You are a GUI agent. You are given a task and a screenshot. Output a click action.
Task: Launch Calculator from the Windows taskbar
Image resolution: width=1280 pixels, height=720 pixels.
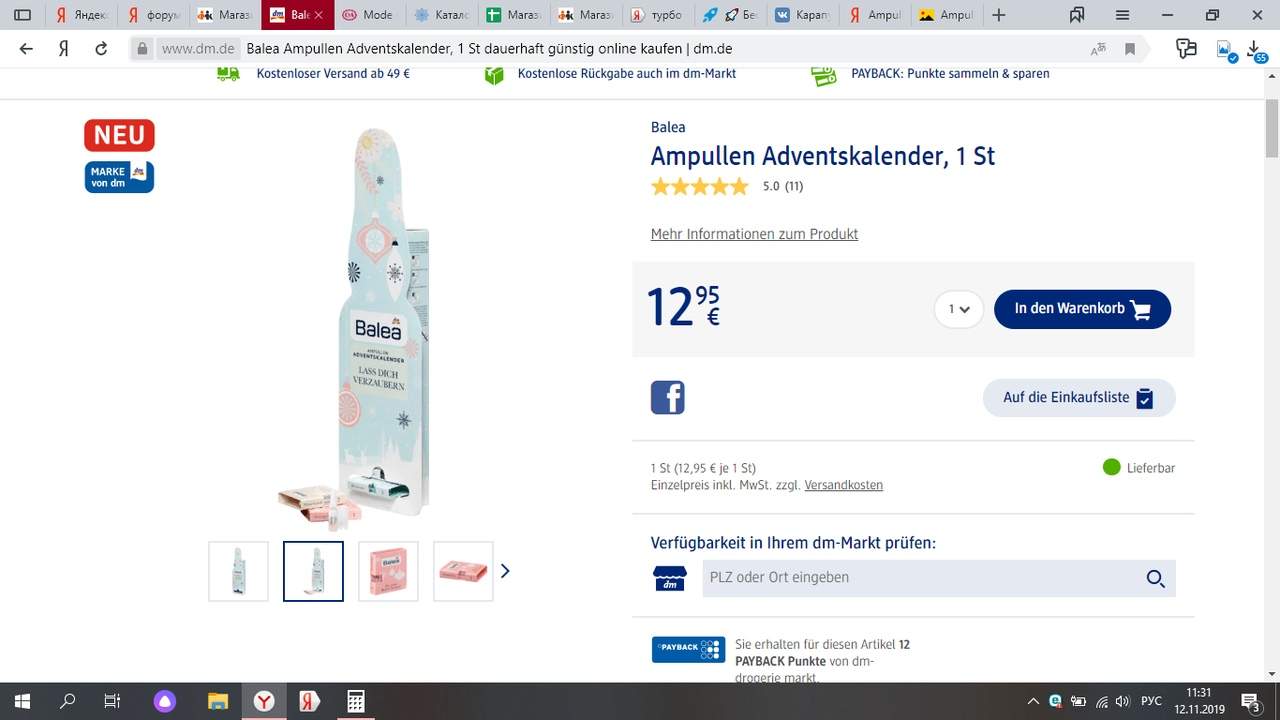pos(356,701)
